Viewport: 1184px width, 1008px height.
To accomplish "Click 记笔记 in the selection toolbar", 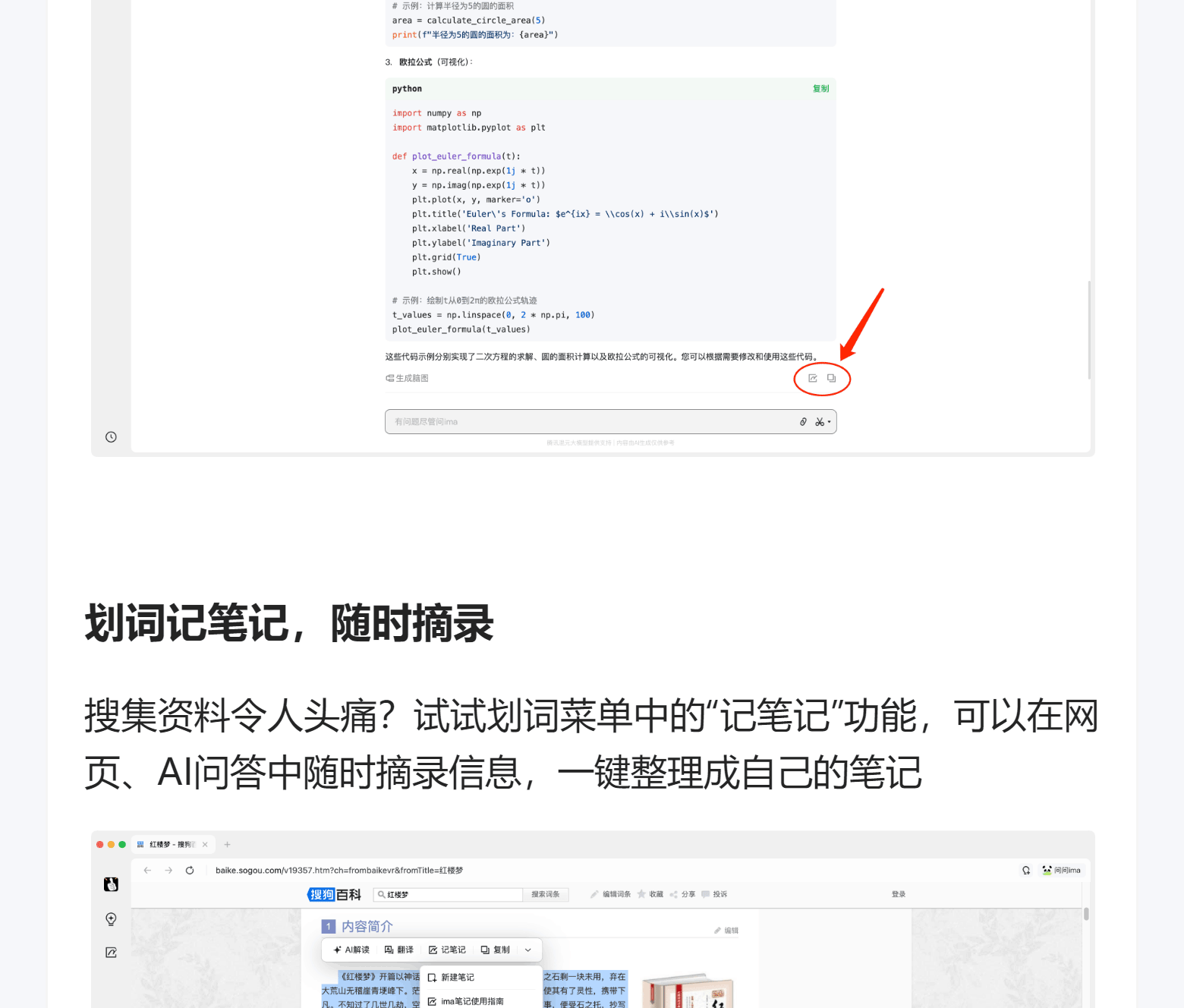I will pyautogui.click(x=447, y=950).
